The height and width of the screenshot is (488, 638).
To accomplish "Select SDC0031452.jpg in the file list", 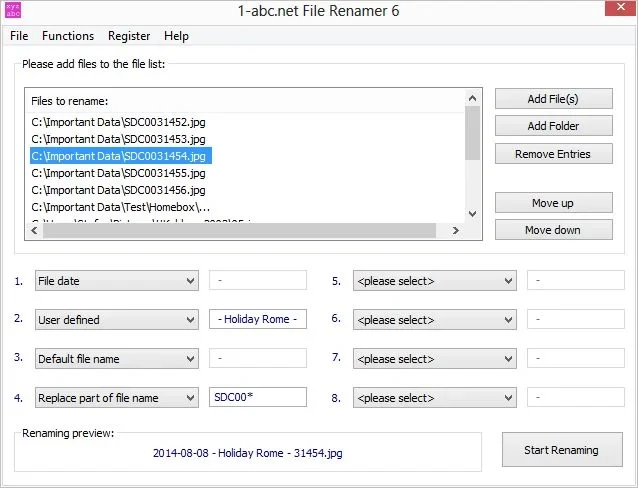I will pos(118,121).
